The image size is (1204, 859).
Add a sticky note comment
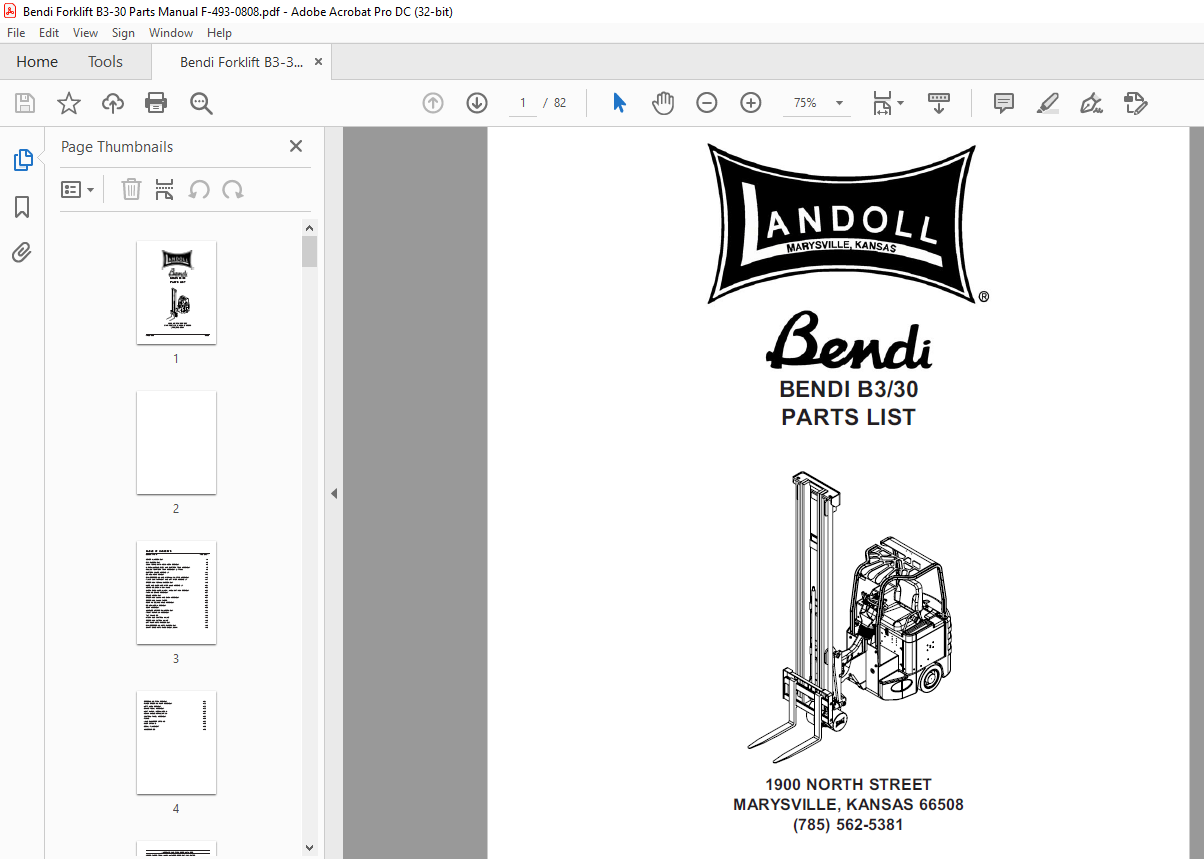tap(1004, 103)
